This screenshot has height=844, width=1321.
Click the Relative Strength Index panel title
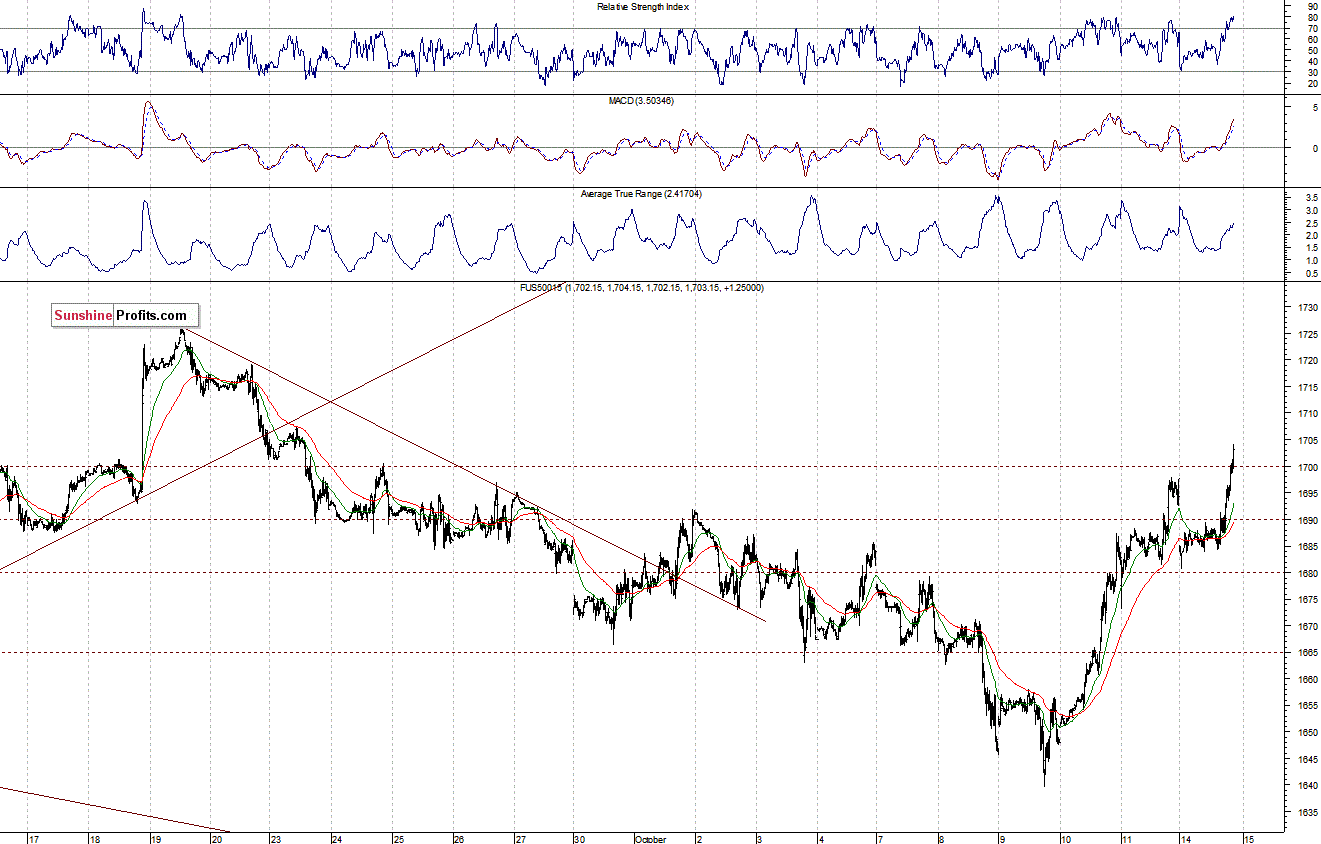click(643, 6)
